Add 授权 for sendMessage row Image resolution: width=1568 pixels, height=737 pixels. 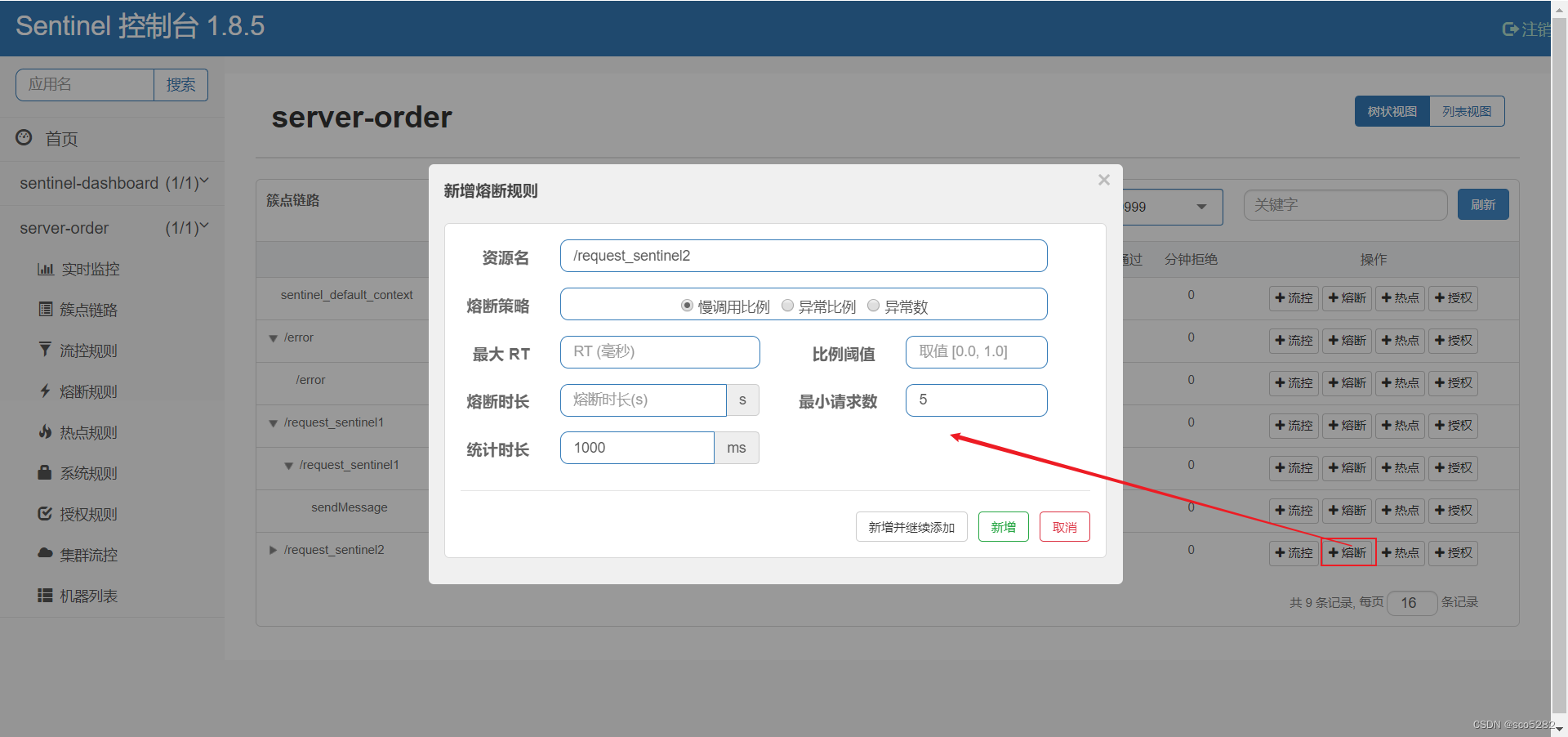pos(1453,511)
